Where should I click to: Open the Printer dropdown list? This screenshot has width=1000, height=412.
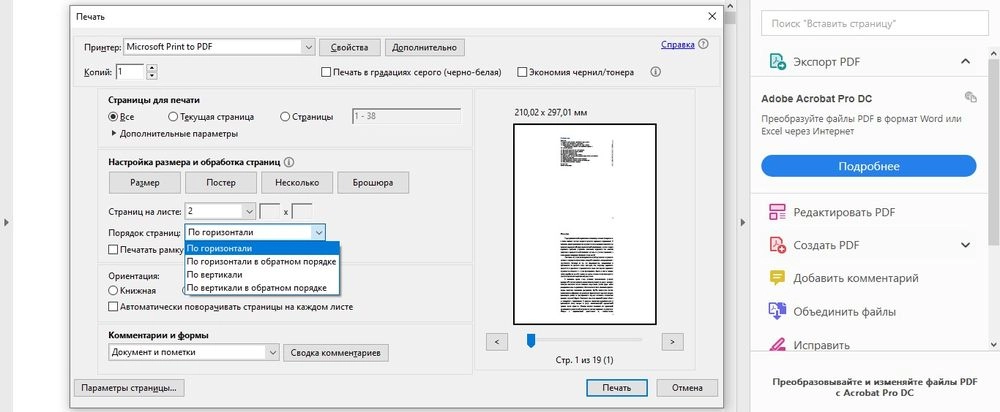tap(309, 47)
